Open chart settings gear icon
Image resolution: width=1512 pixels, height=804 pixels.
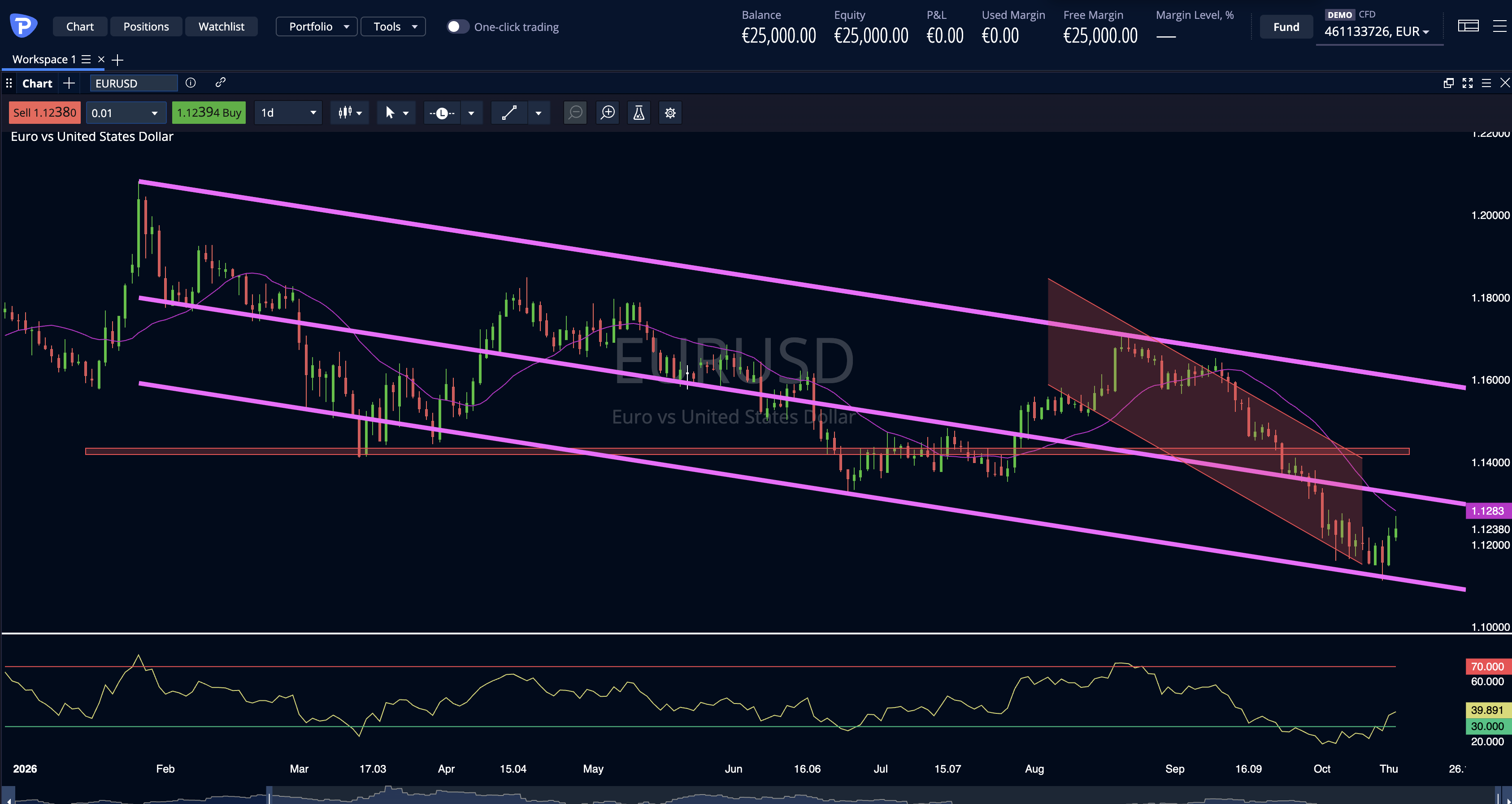coord(670,113)
